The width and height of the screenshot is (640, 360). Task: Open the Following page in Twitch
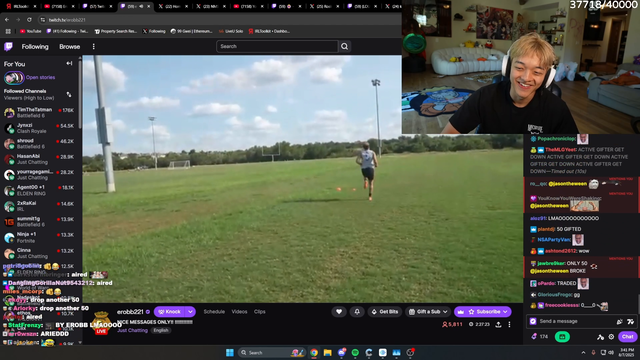click(x=35, y=47)
